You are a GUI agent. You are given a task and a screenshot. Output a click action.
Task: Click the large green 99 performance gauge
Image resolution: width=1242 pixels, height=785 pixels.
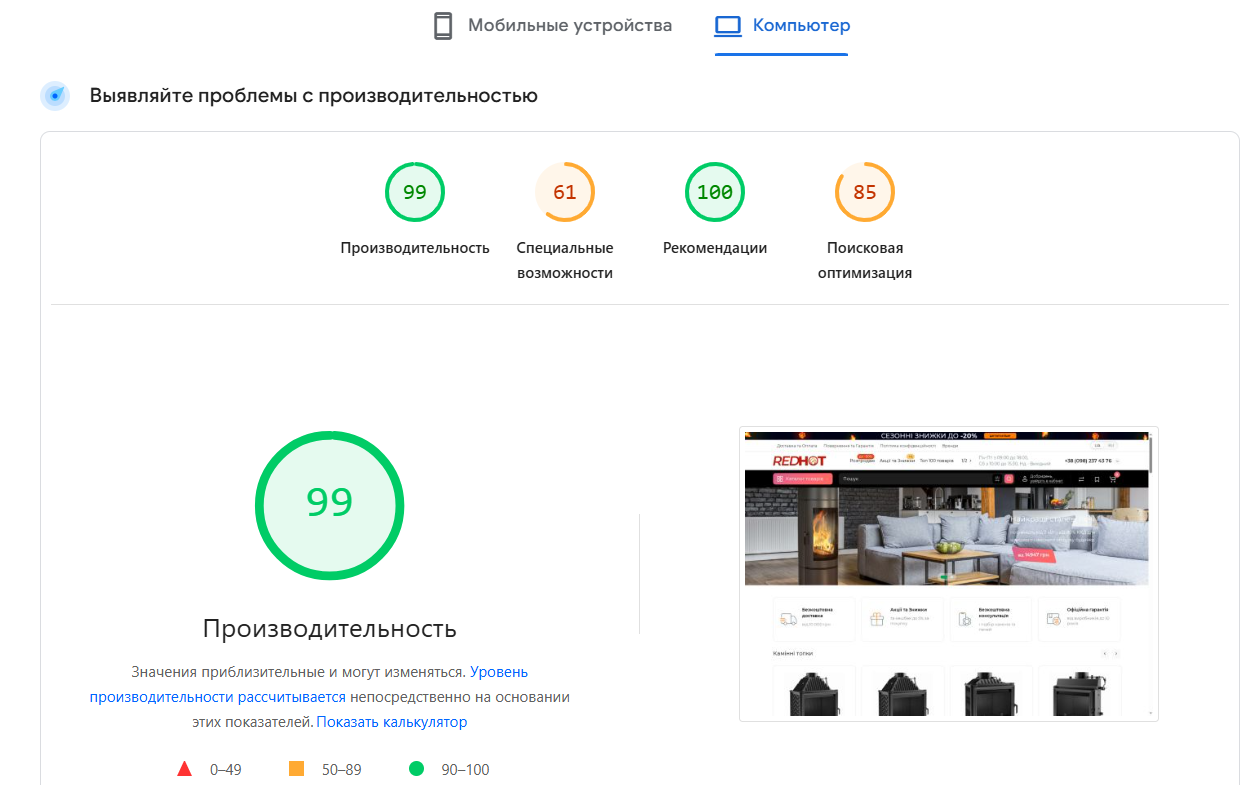click(x=330, y=505)
